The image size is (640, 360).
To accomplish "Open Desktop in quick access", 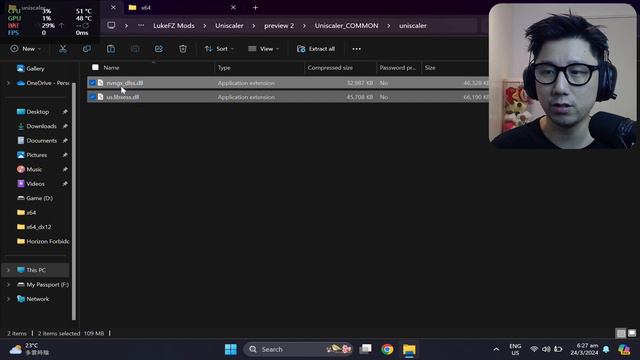I will tap(38, 111).
